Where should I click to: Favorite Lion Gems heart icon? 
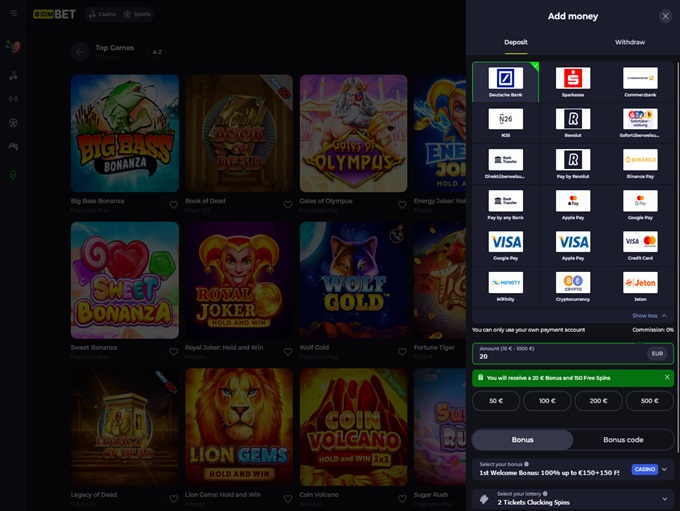point(288,499)
